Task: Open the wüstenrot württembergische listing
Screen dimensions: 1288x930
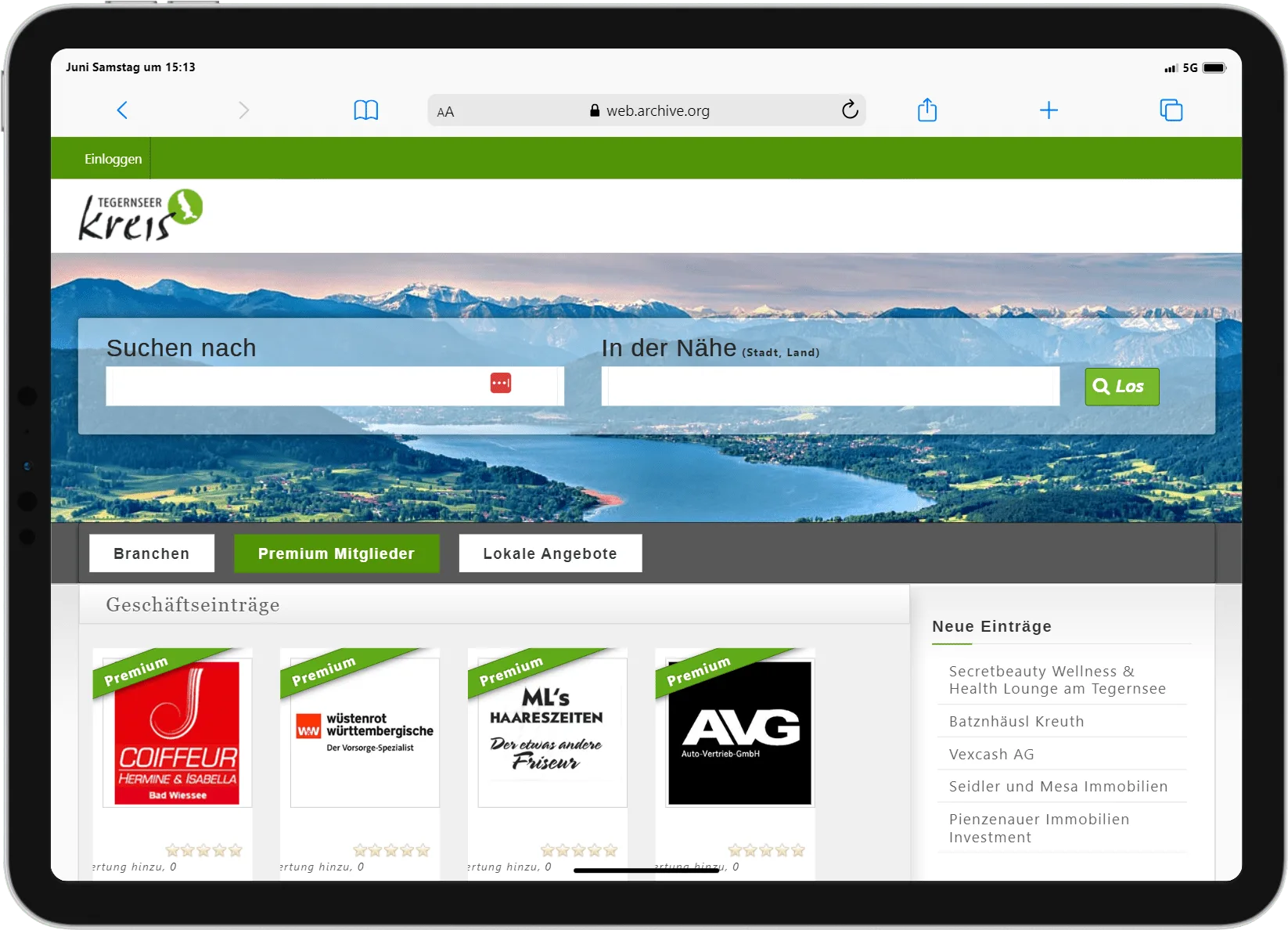Action: pos(365,733)
